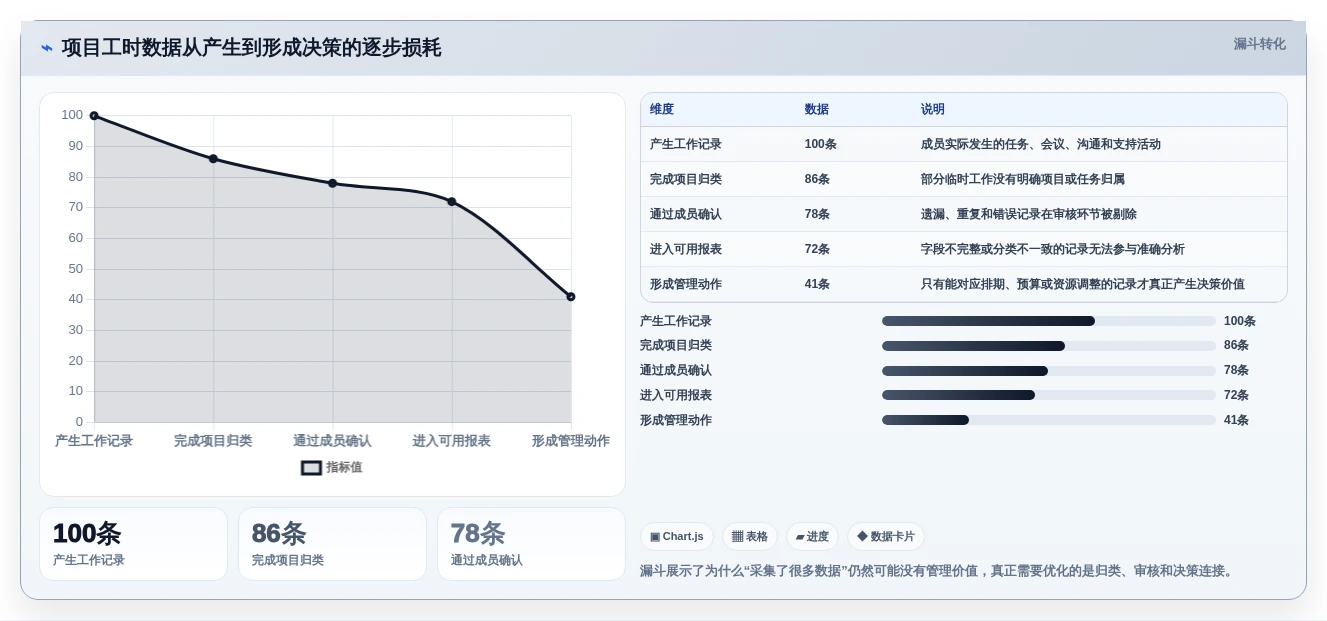
Task: Select the chart point at 完成项目归类 (86)
Action: coord(213,159)
